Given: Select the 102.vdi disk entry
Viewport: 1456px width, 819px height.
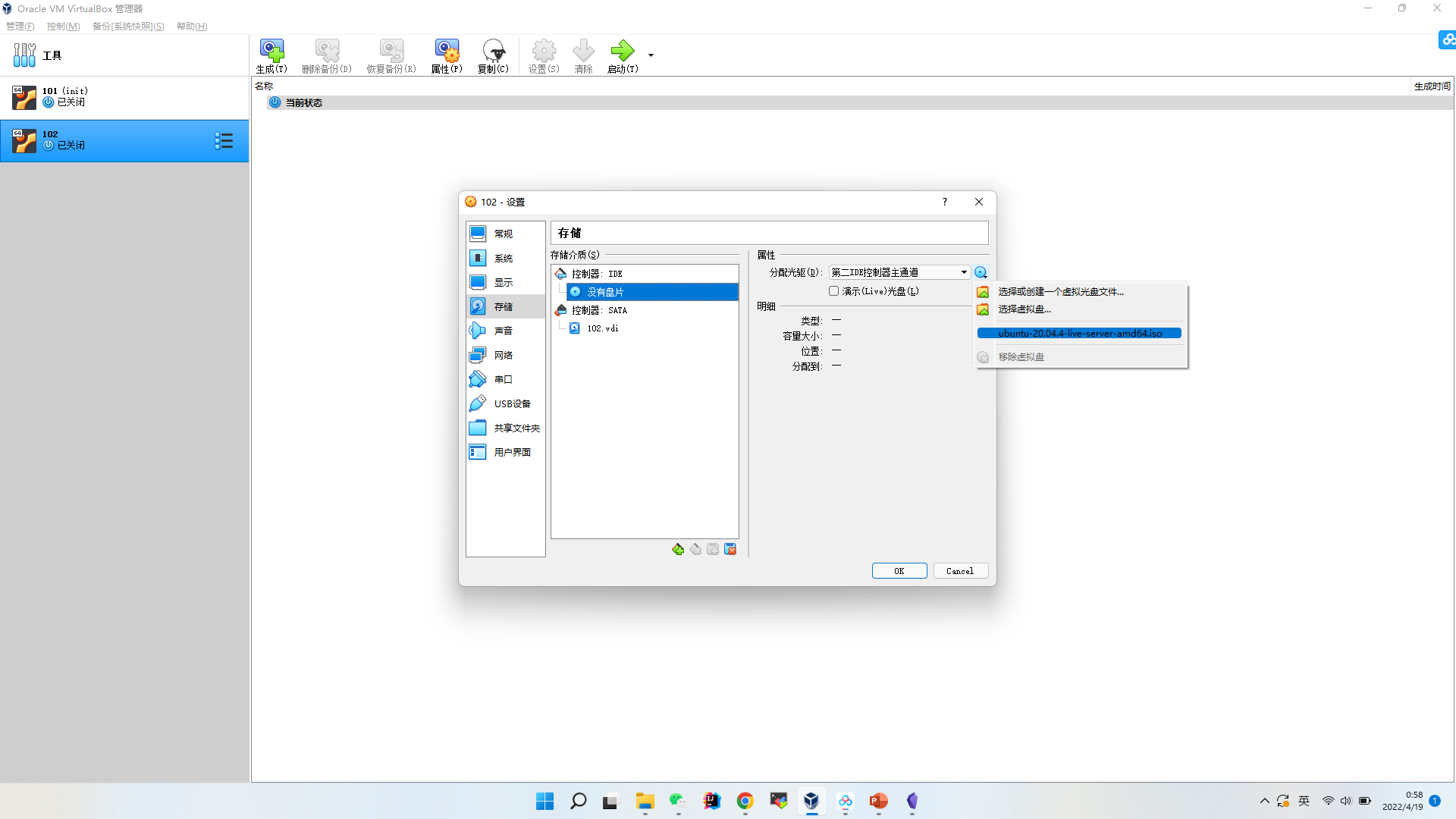Looking at the screenshot, I should [652, 328].
